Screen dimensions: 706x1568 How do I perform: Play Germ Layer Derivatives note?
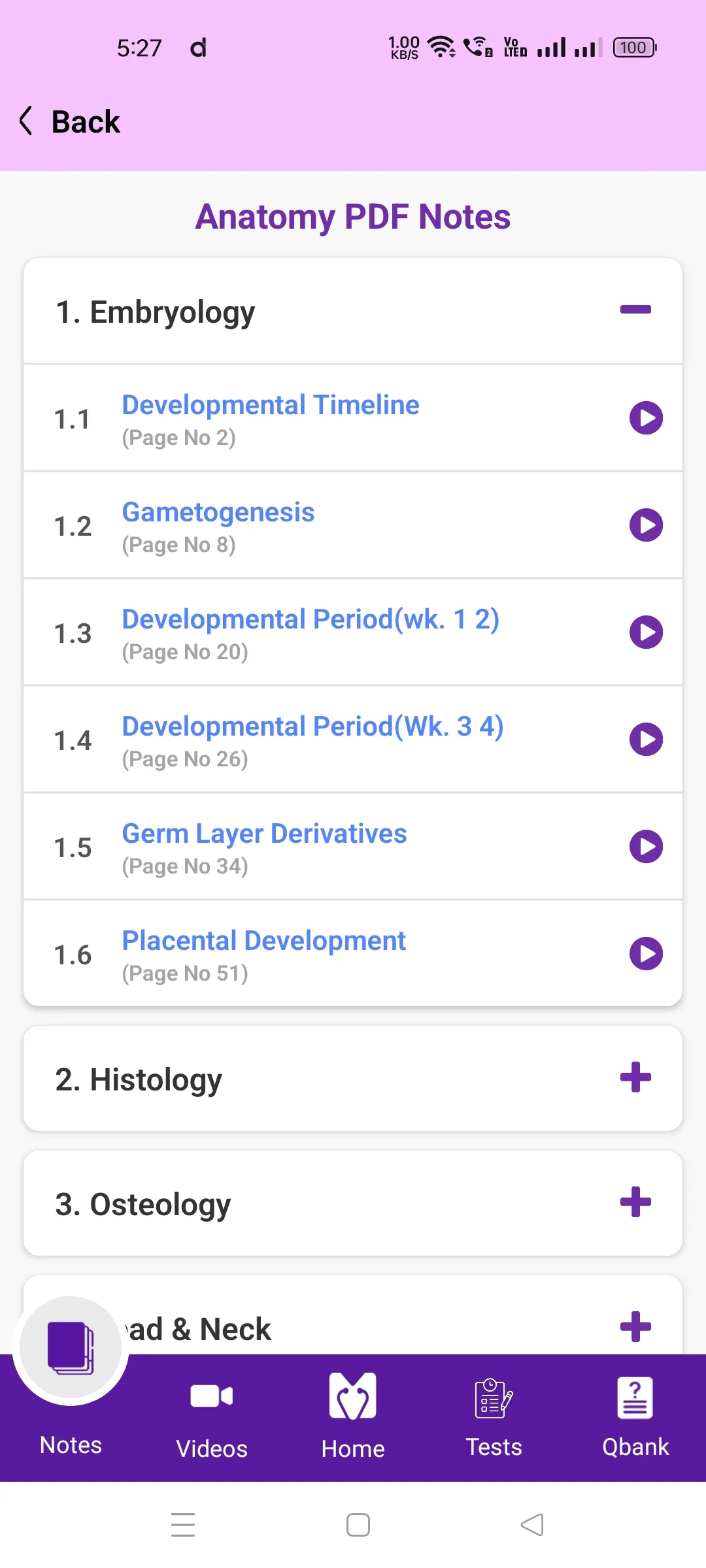point(646,847)
